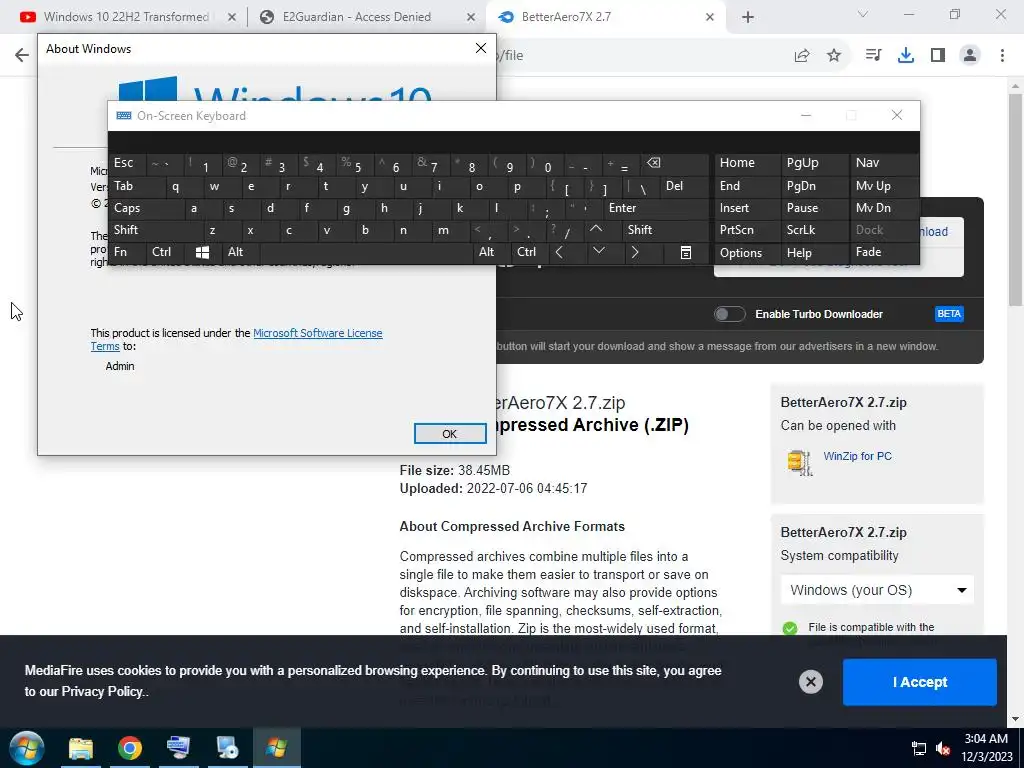Click Windows logo key on On-Screen Keyboard
This screenshot has height=768, width=1024.
point(202,252)
